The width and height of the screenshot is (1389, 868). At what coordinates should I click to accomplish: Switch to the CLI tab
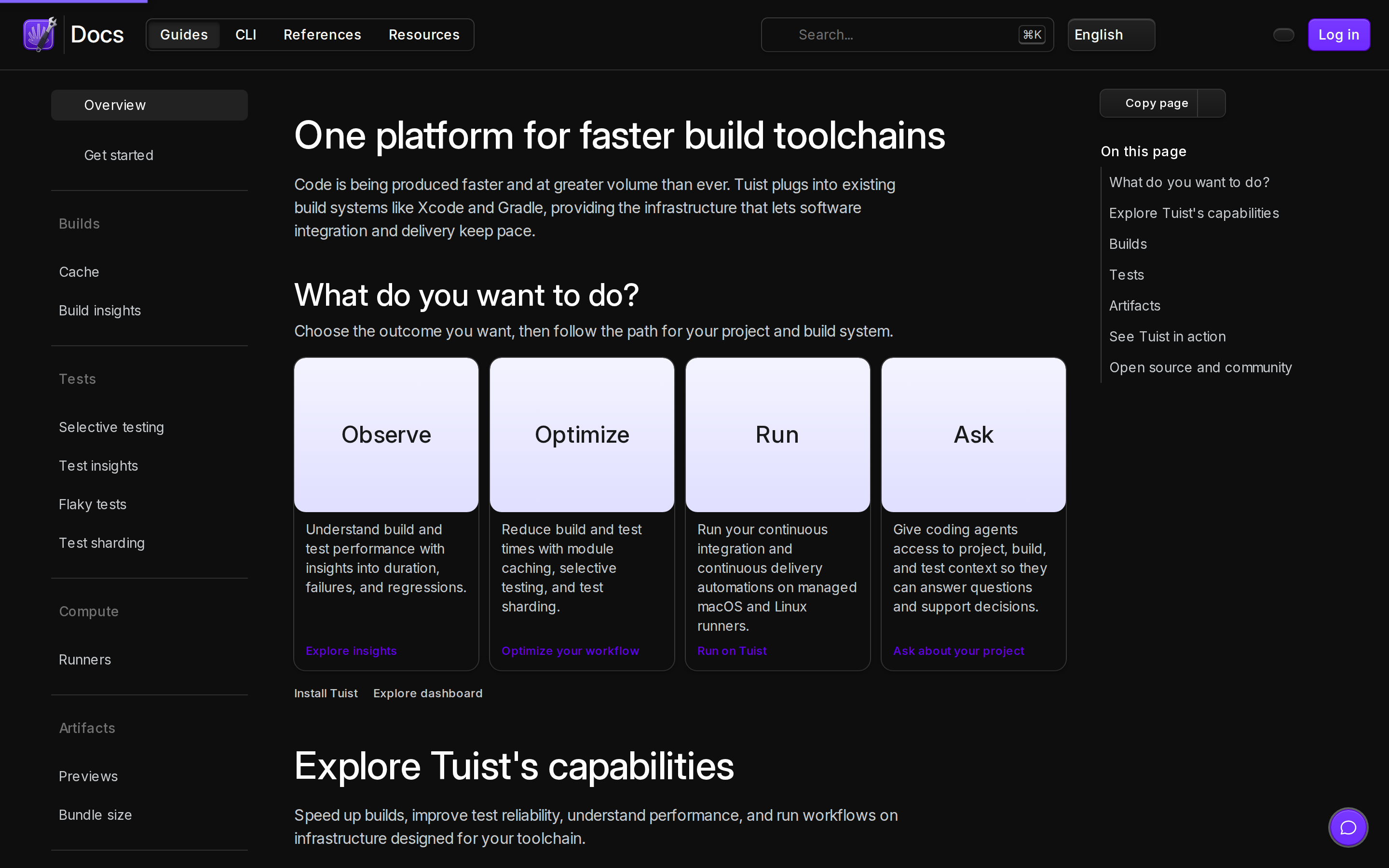coord(245,35)
